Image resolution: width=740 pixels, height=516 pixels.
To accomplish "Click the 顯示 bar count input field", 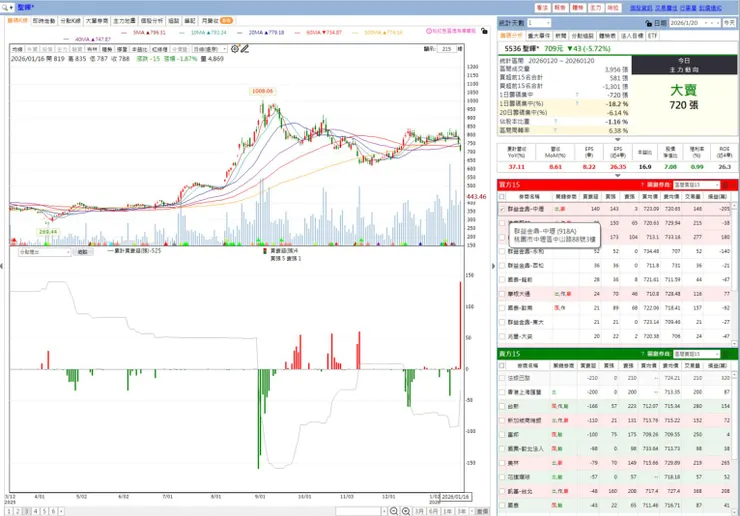I will pyautogui.click(x=446, y=49).
